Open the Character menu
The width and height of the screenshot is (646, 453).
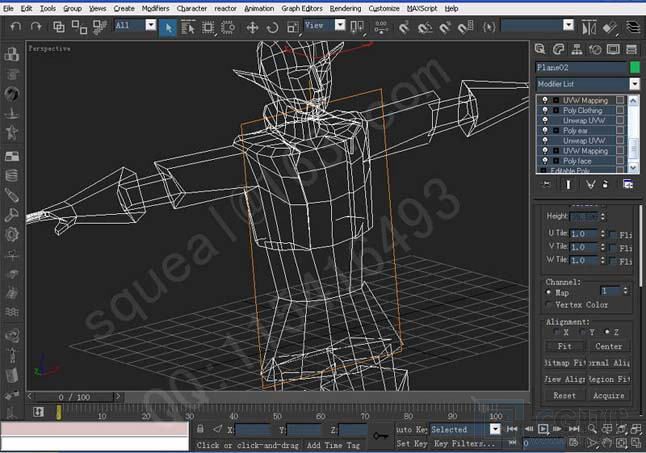[192, 8]
